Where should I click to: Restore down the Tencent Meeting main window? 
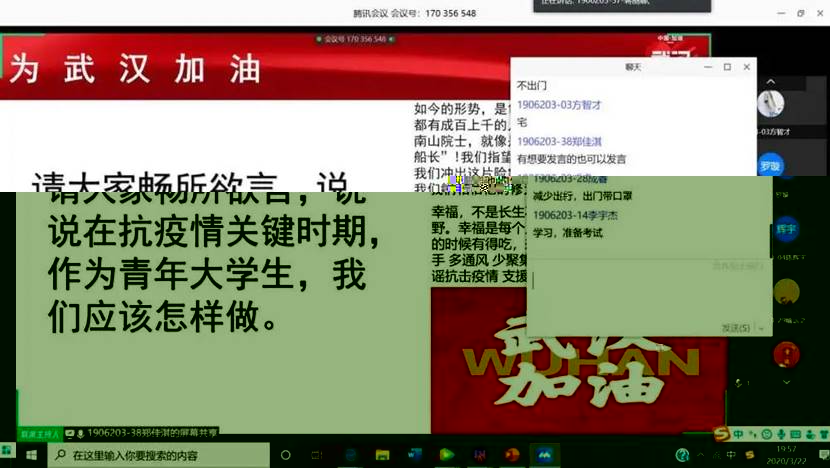[x=800, y=13]
